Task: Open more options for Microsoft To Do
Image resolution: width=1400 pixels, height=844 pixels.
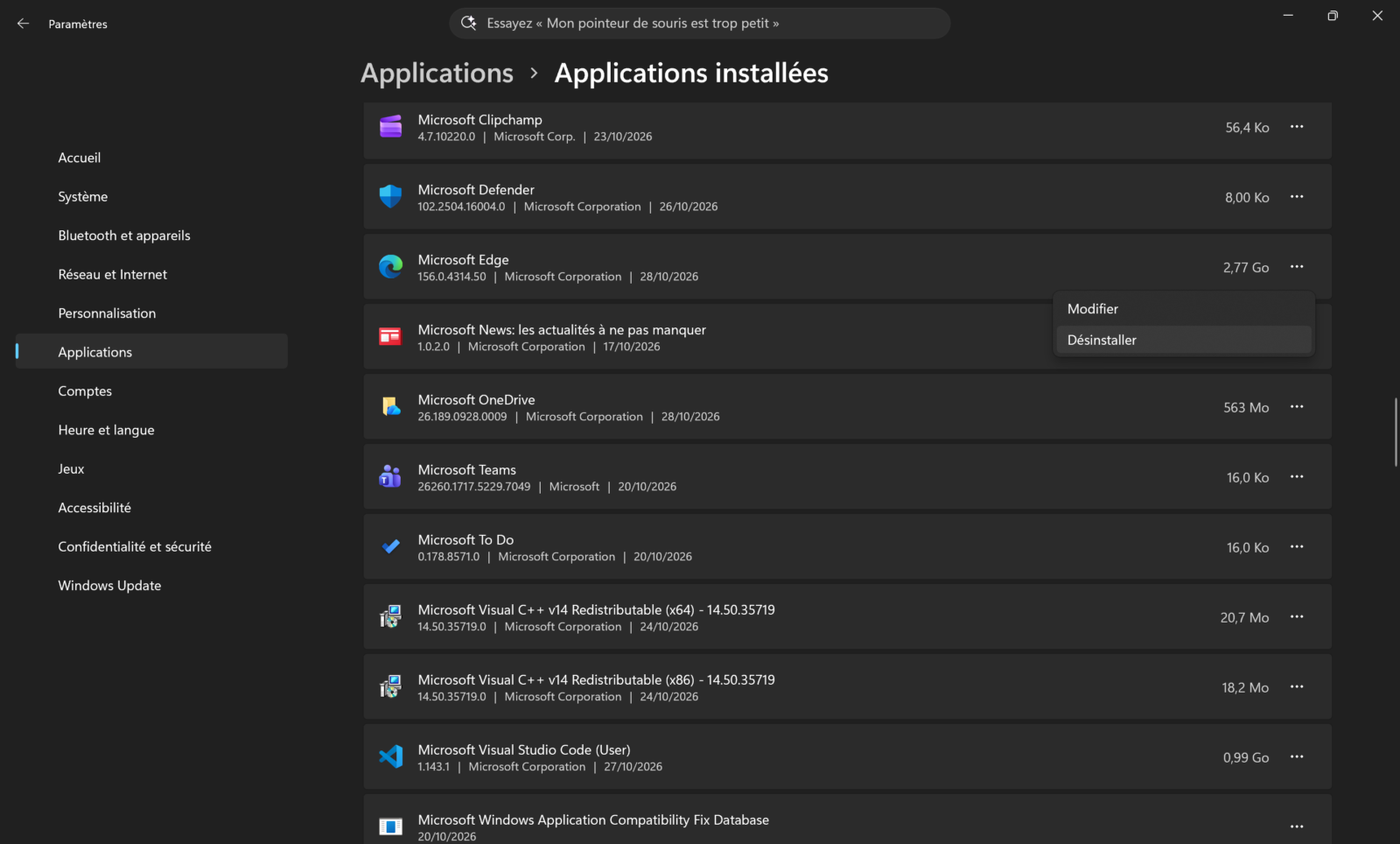Action: (1297, 547)
